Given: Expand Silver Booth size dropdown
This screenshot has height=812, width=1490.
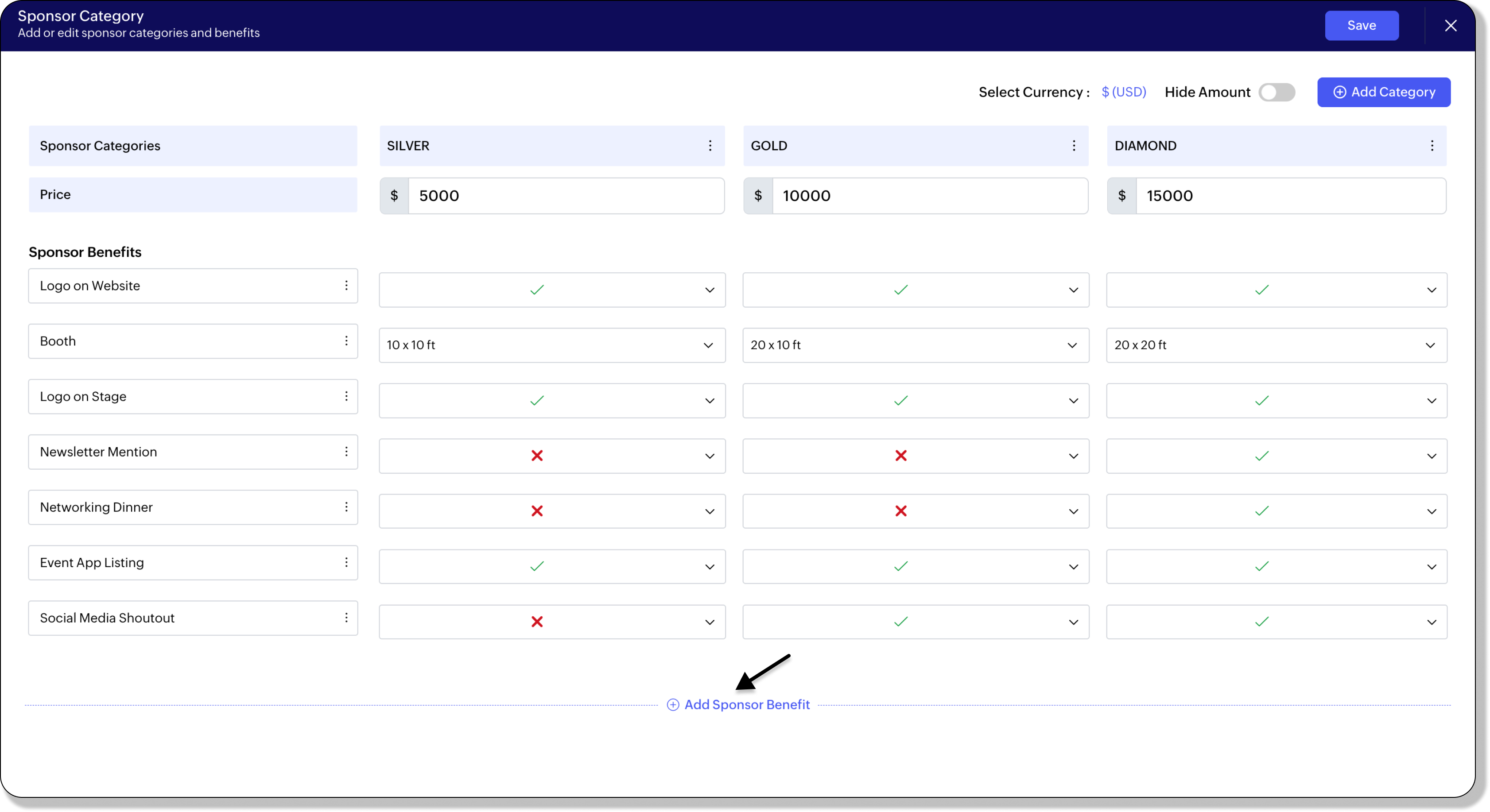Looking at the screenshot, I should click(708, 345).
